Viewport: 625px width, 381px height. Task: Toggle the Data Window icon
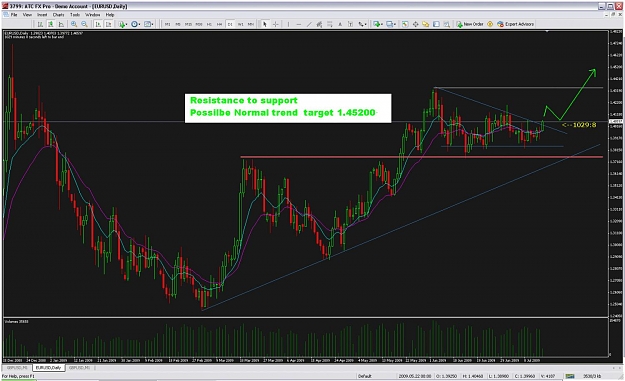[x=415, y=24]
